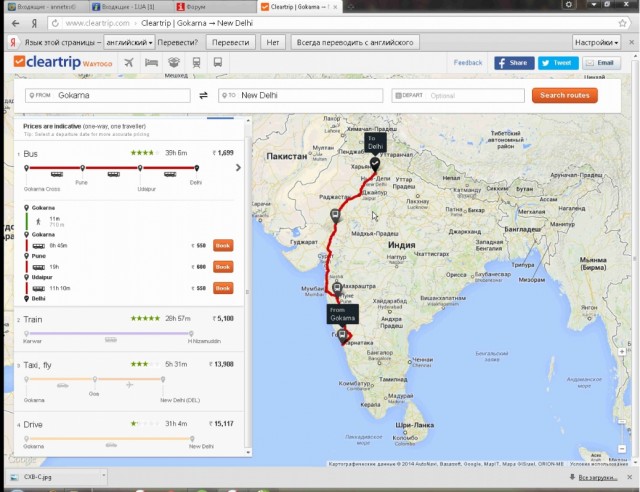
Task: Click the flights airplane icon in header
Action: coord(128,62)
